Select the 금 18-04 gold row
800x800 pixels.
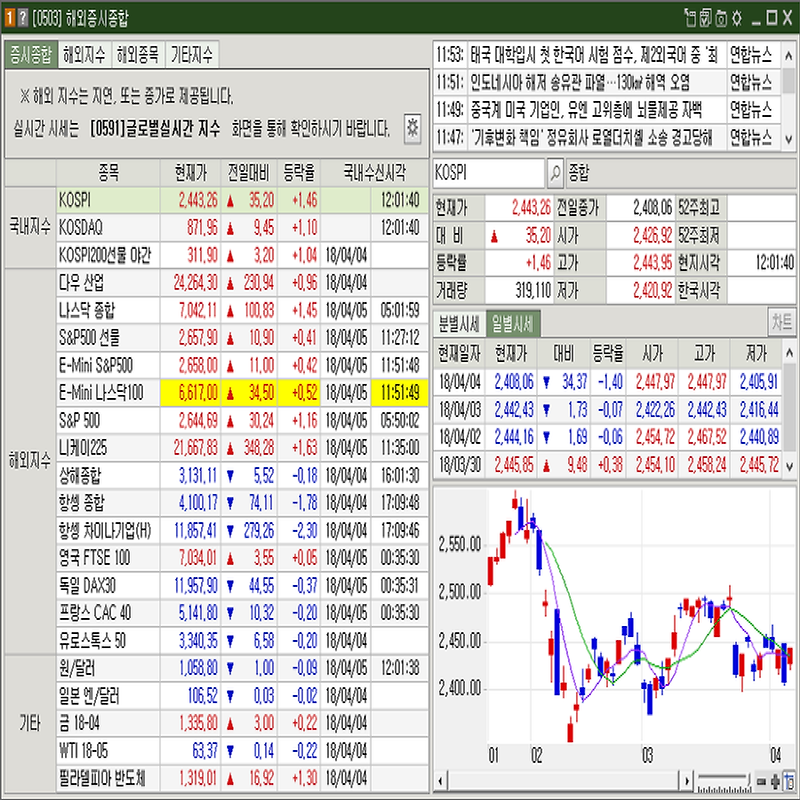click(242, 723)
